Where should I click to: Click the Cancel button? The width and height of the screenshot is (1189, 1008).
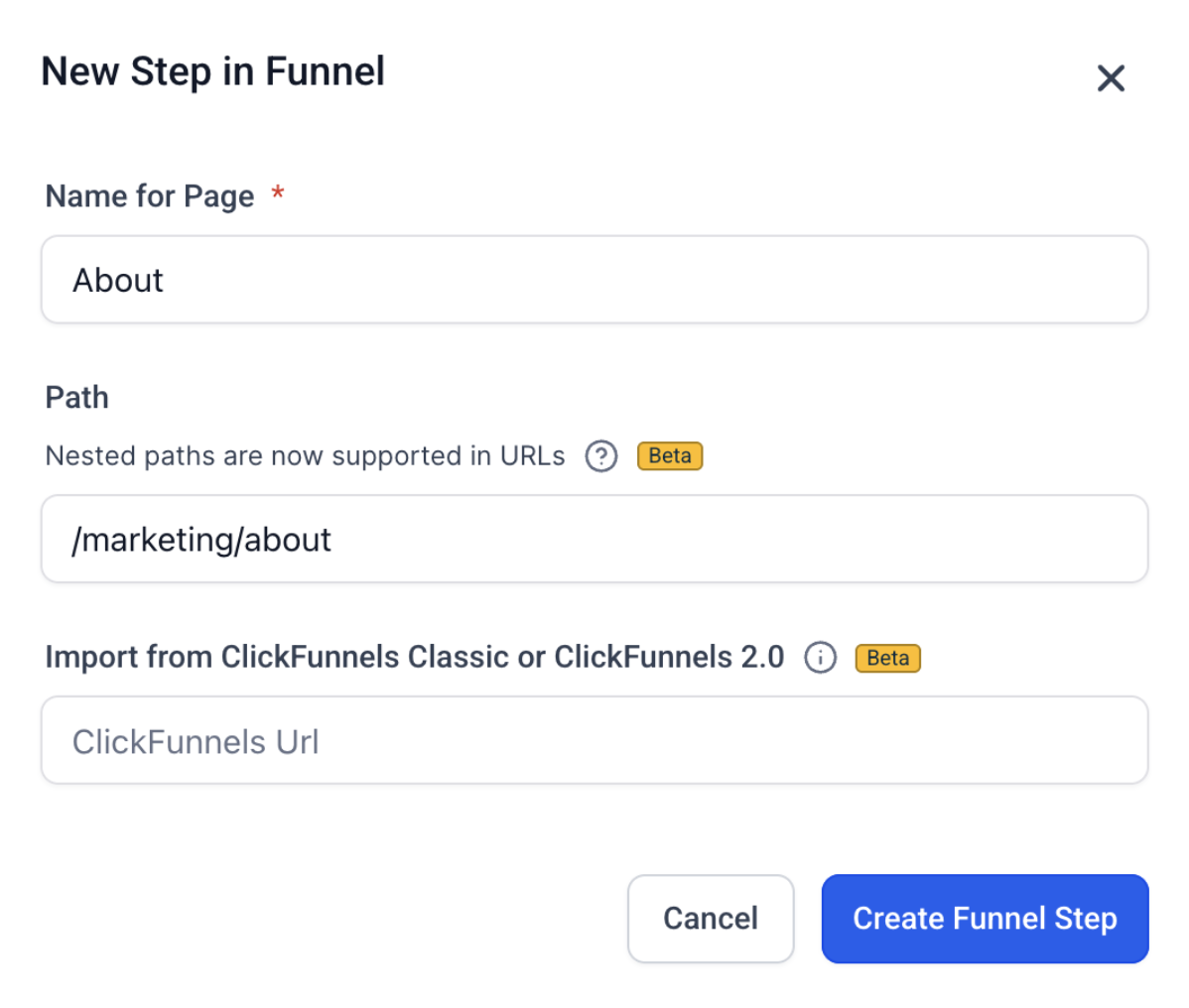pos(711,919)
